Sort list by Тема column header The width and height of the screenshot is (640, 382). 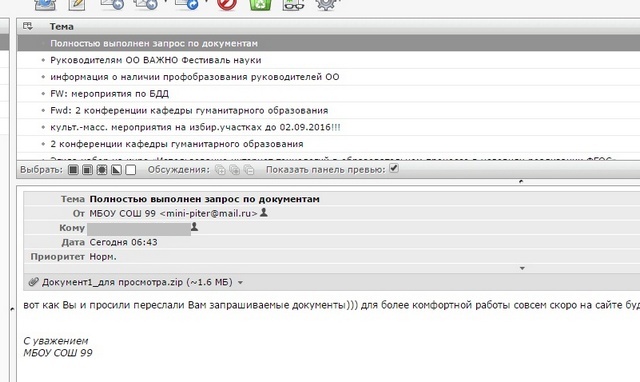pos(62,27)
